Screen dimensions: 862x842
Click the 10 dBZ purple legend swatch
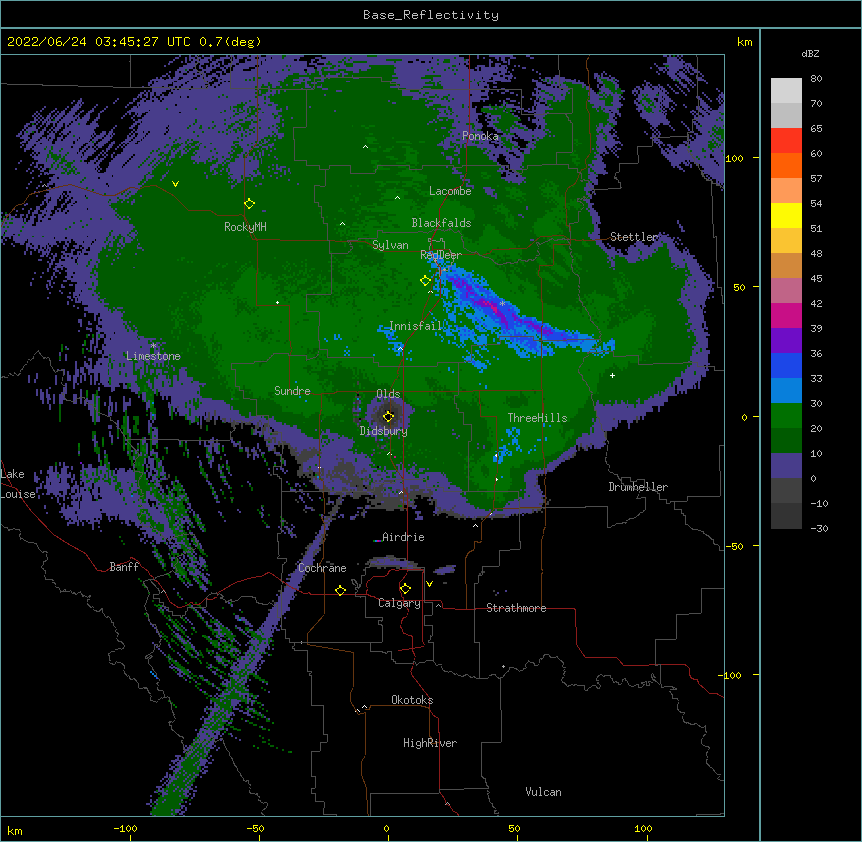(x=786, y=466)
